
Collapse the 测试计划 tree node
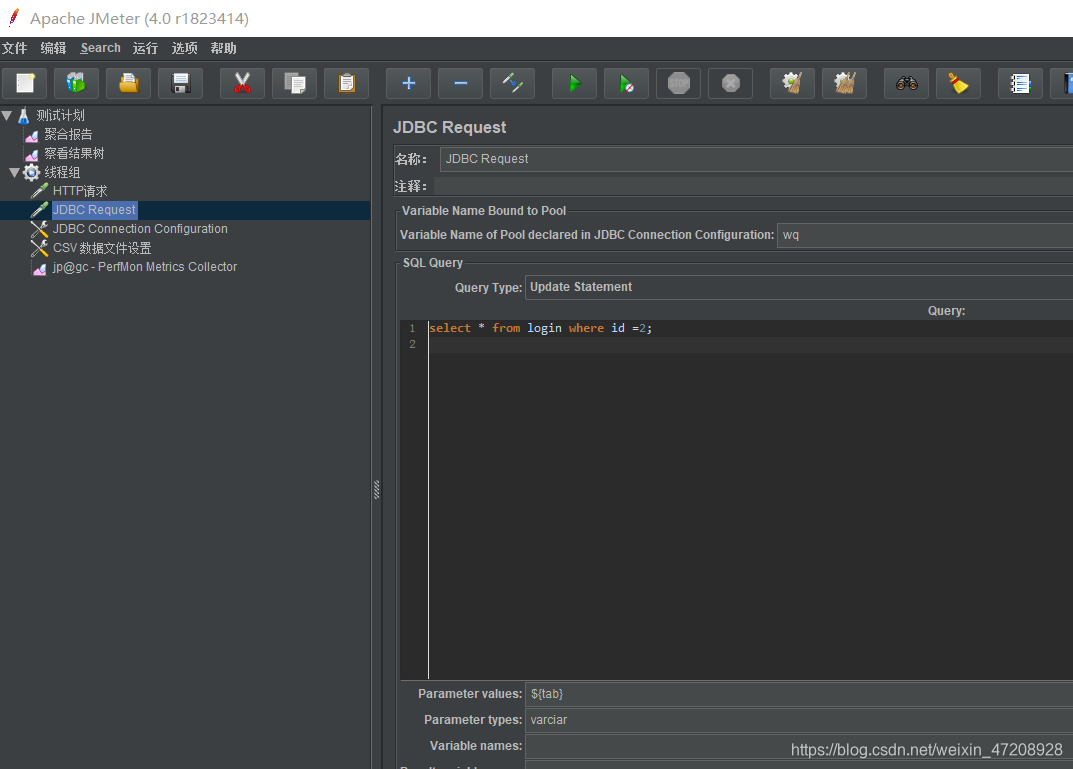7,116
